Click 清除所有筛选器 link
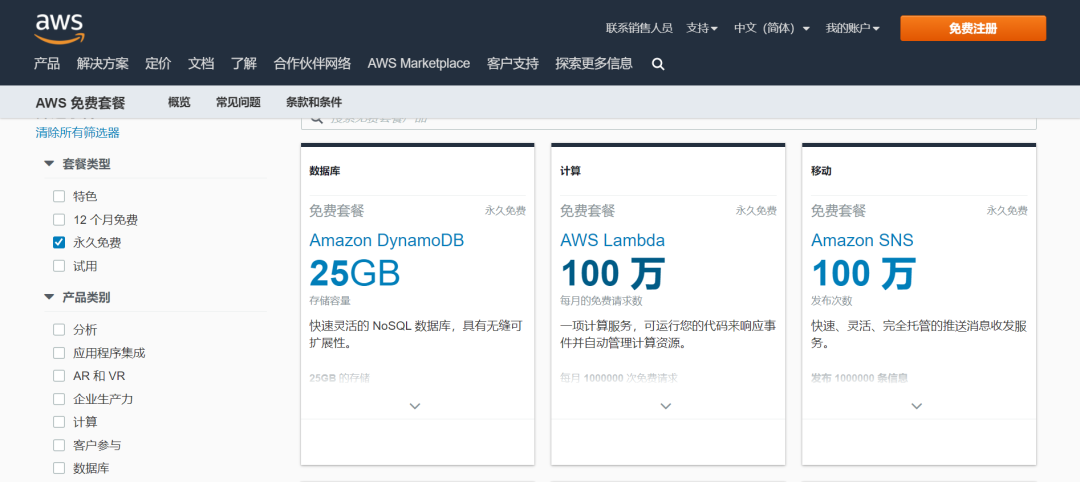 pos(78,133)
